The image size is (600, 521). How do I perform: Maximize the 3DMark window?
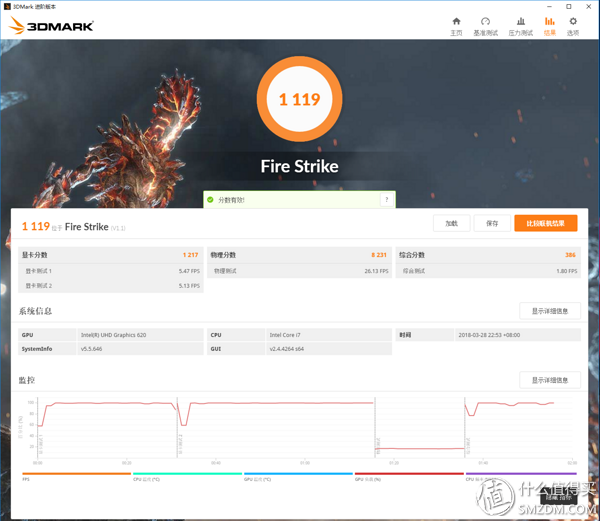(x=569, y=7)
